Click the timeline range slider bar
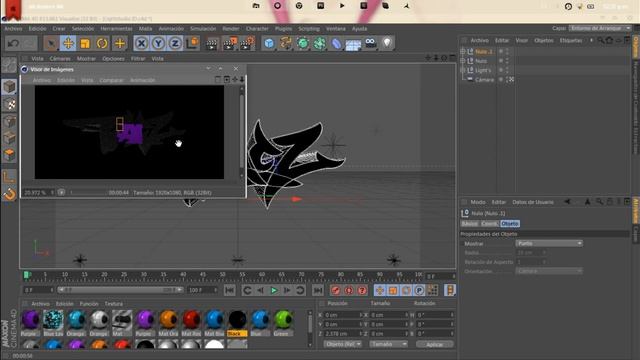Viewport: 640px width, 360px height. coord(120,290)
